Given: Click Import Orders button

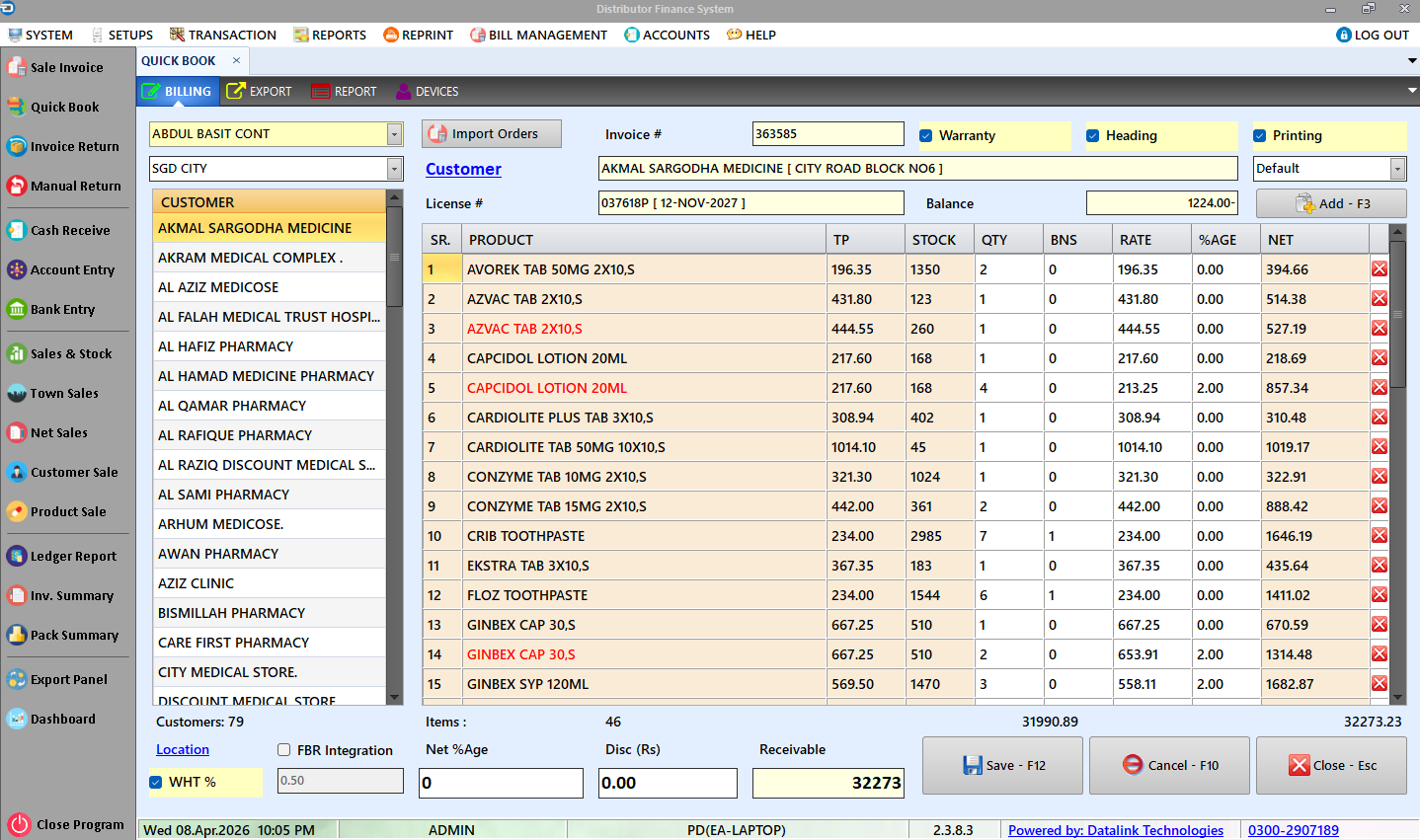Looking at the screenshot, I should pos(492,134).
